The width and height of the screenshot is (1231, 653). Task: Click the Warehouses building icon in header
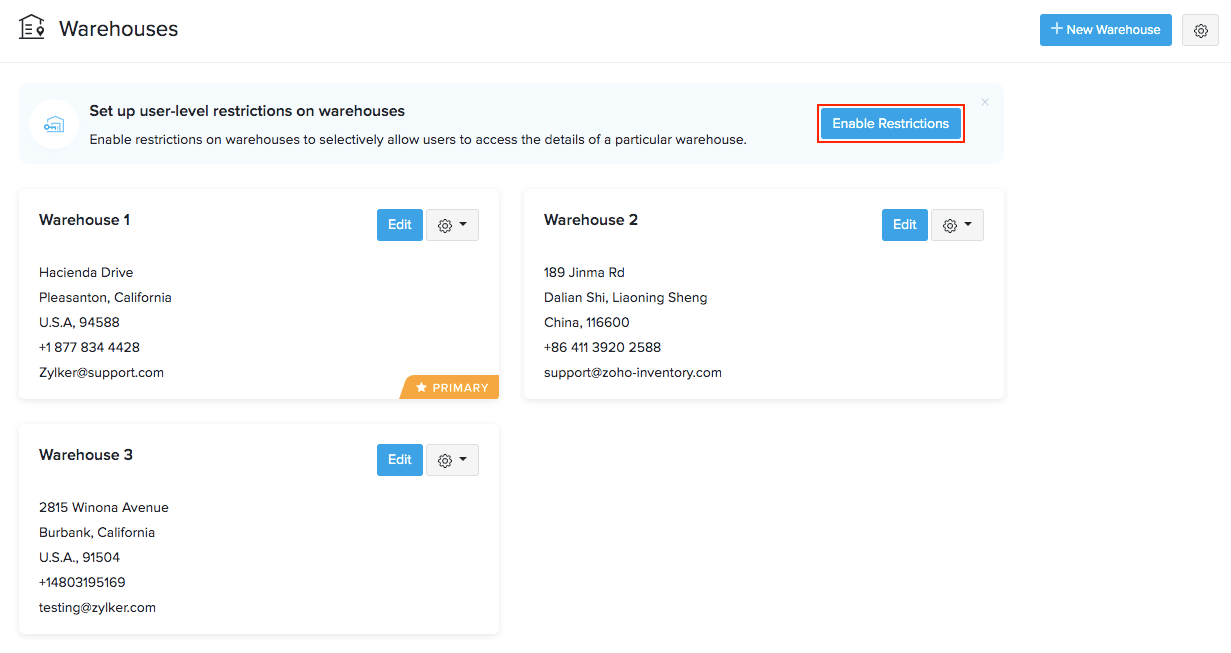point(32,28)
